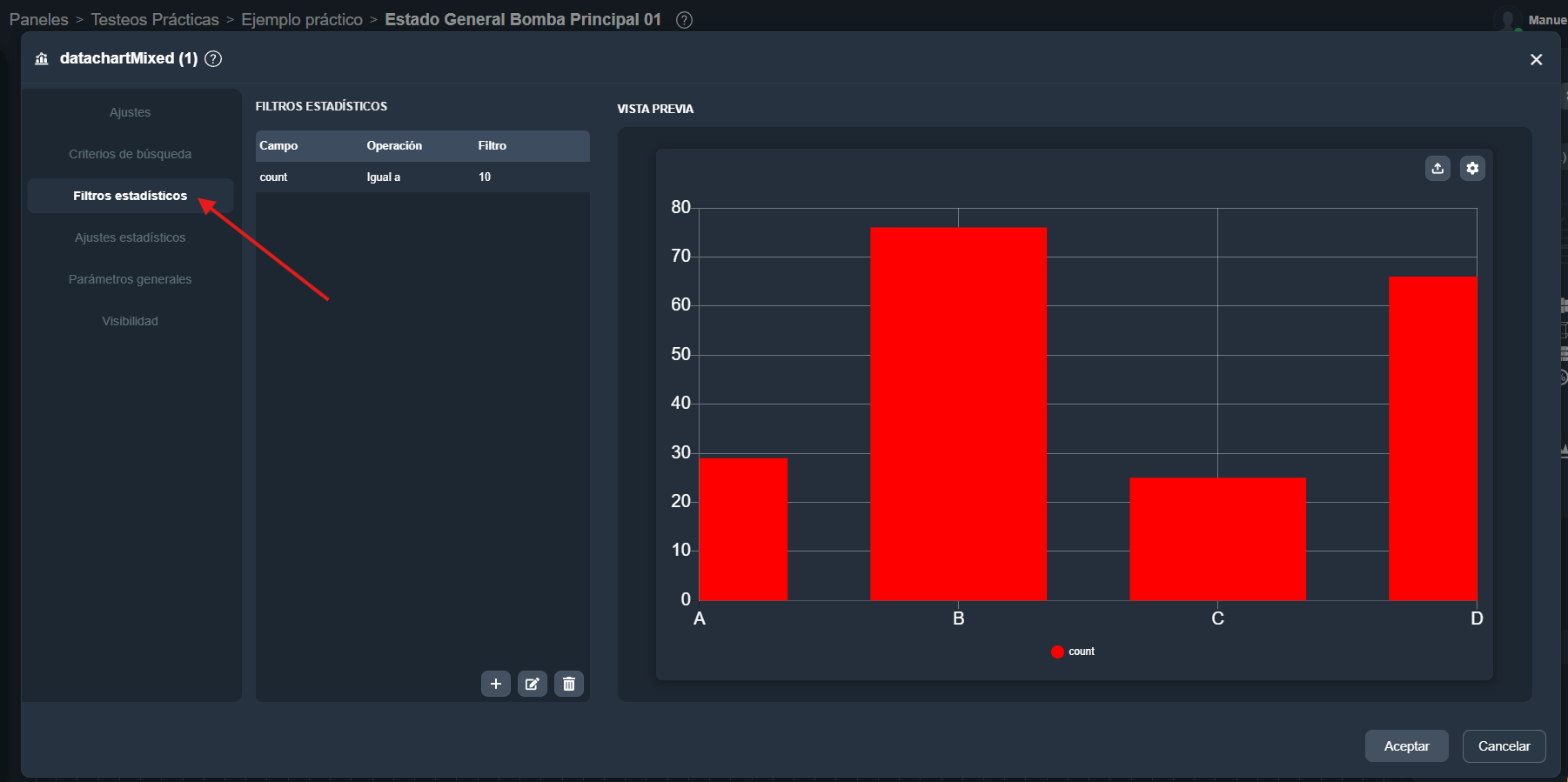Screen dimensions: 1568x782
Task: Open chart settings gear icon
Action: pyautogui.click(x=1472, y=168)
